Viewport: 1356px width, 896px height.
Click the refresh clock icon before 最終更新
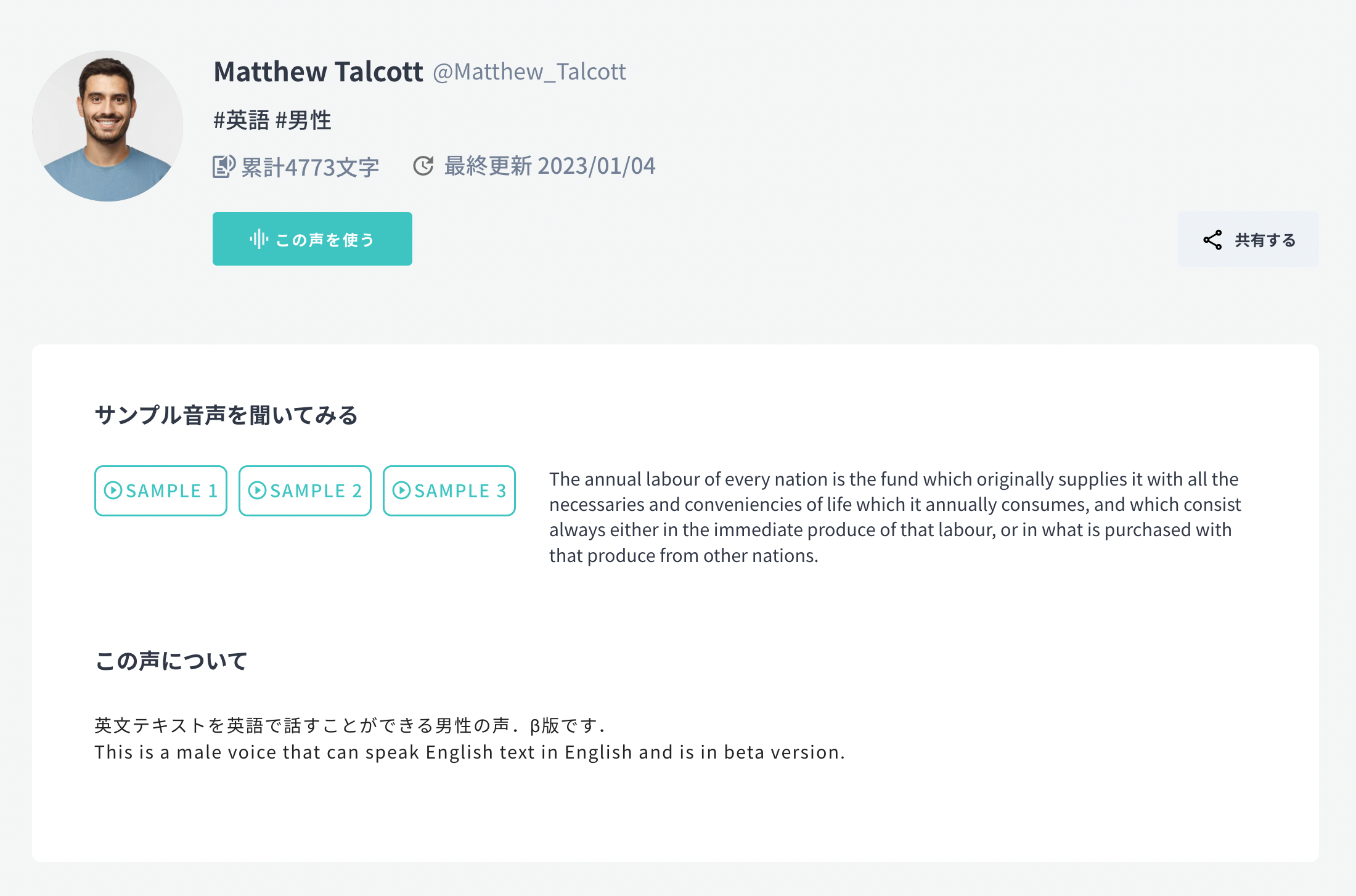point(423,166)
